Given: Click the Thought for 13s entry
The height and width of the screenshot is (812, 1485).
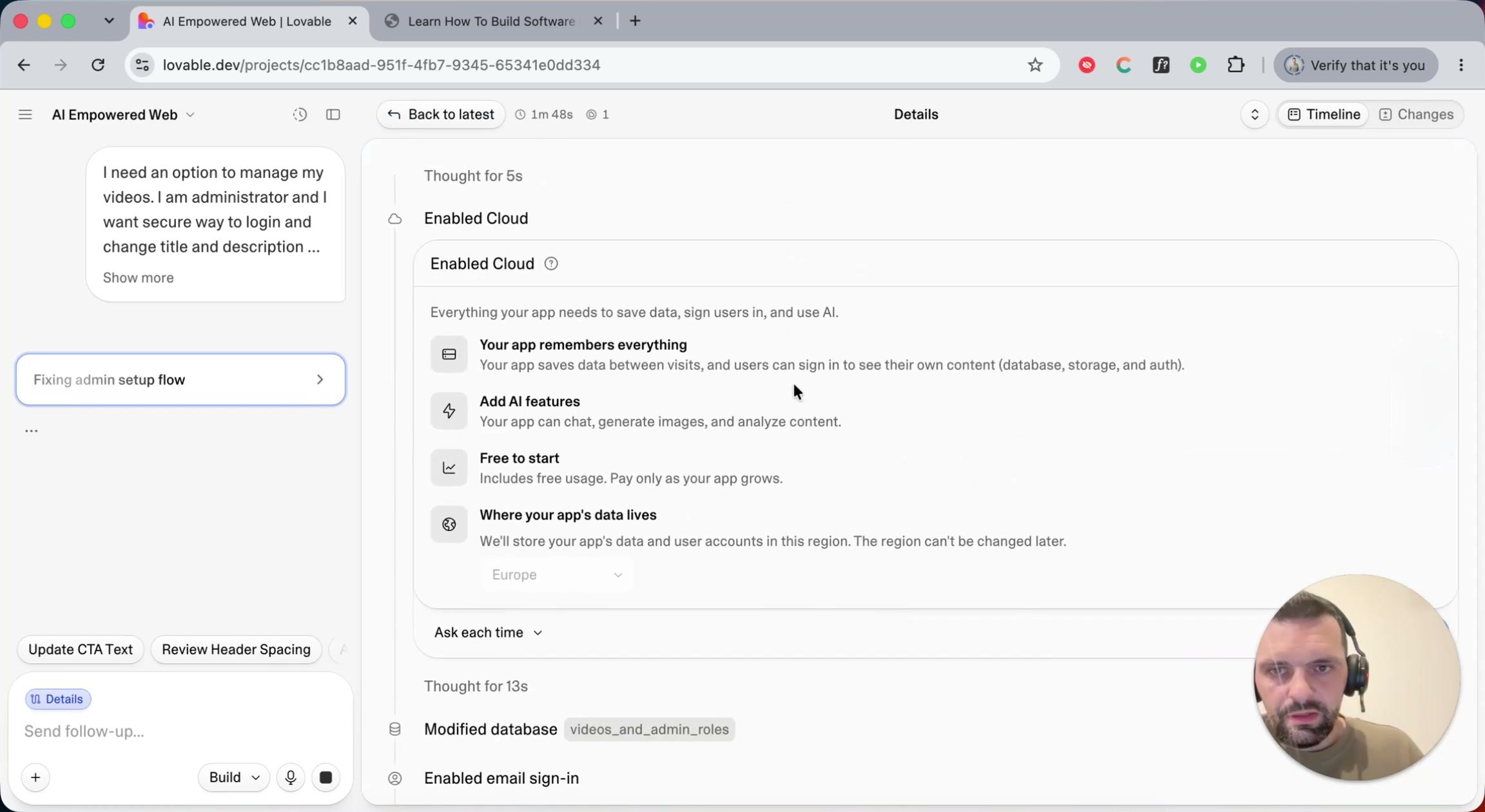Looking at the screenshot, I should click(476, 686).
